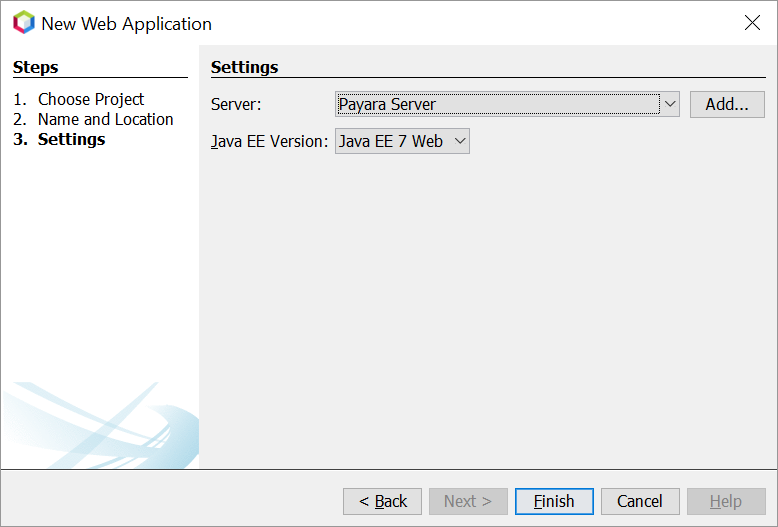Screen dimensions: 778x527
Task: Select the Choose Project step in Steps list
Action: pyautogui.click(x=90, y=99)
